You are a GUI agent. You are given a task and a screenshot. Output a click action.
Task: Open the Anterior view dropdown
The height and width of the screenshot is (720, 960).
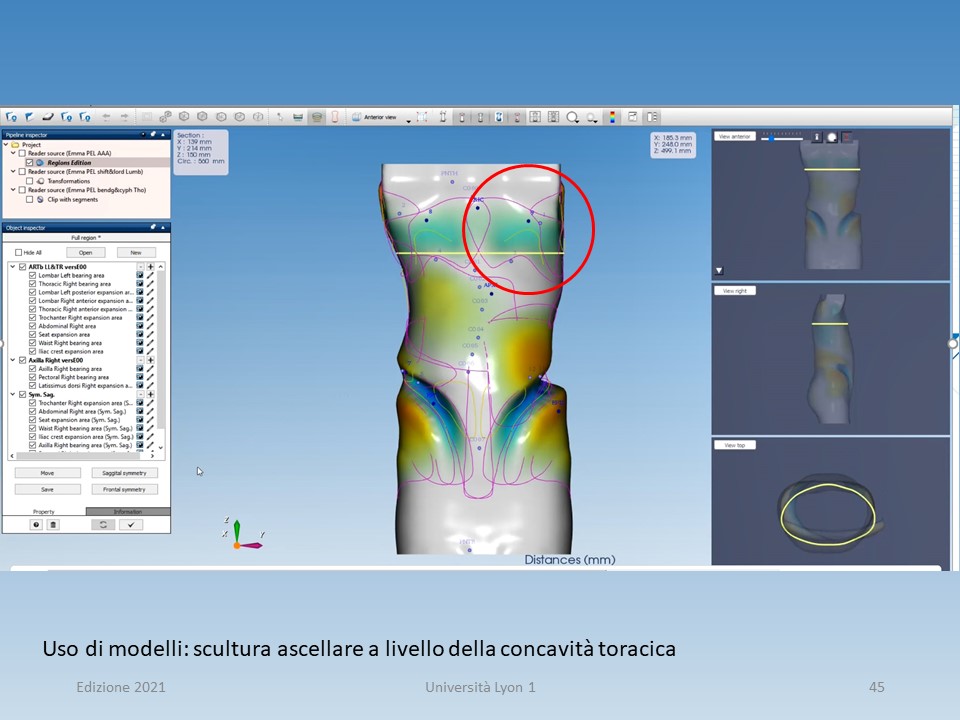pyautogui.click(x=408, y=119)
